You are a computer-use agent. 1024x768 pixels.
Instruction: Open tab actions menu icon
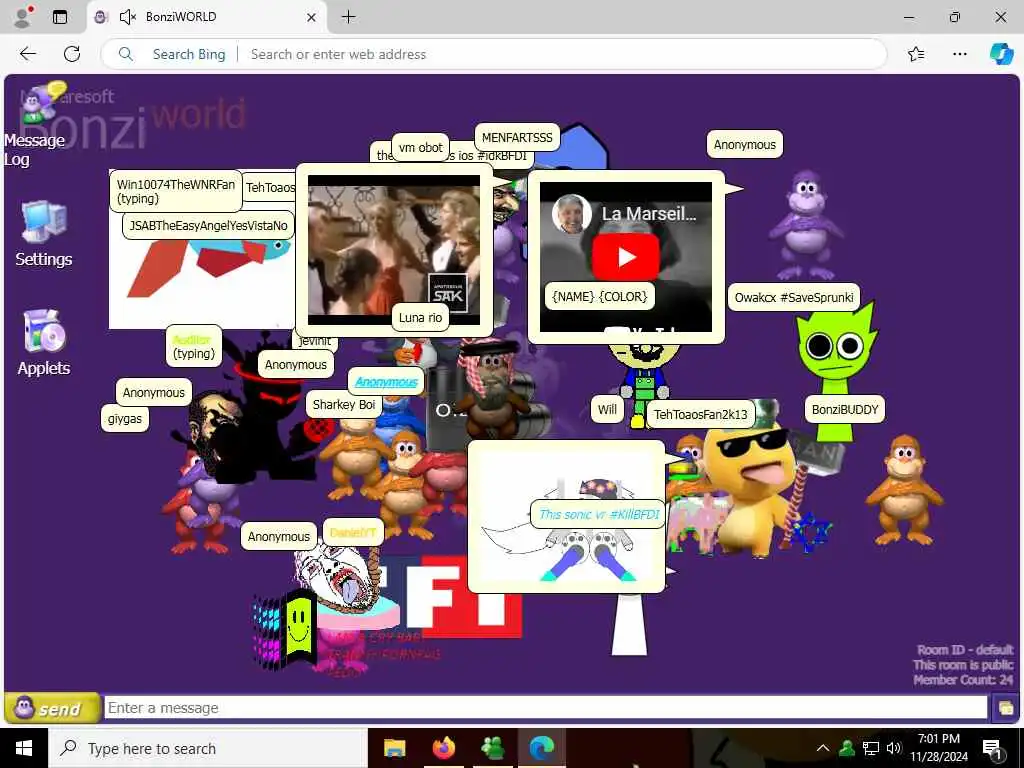point(60,17)
